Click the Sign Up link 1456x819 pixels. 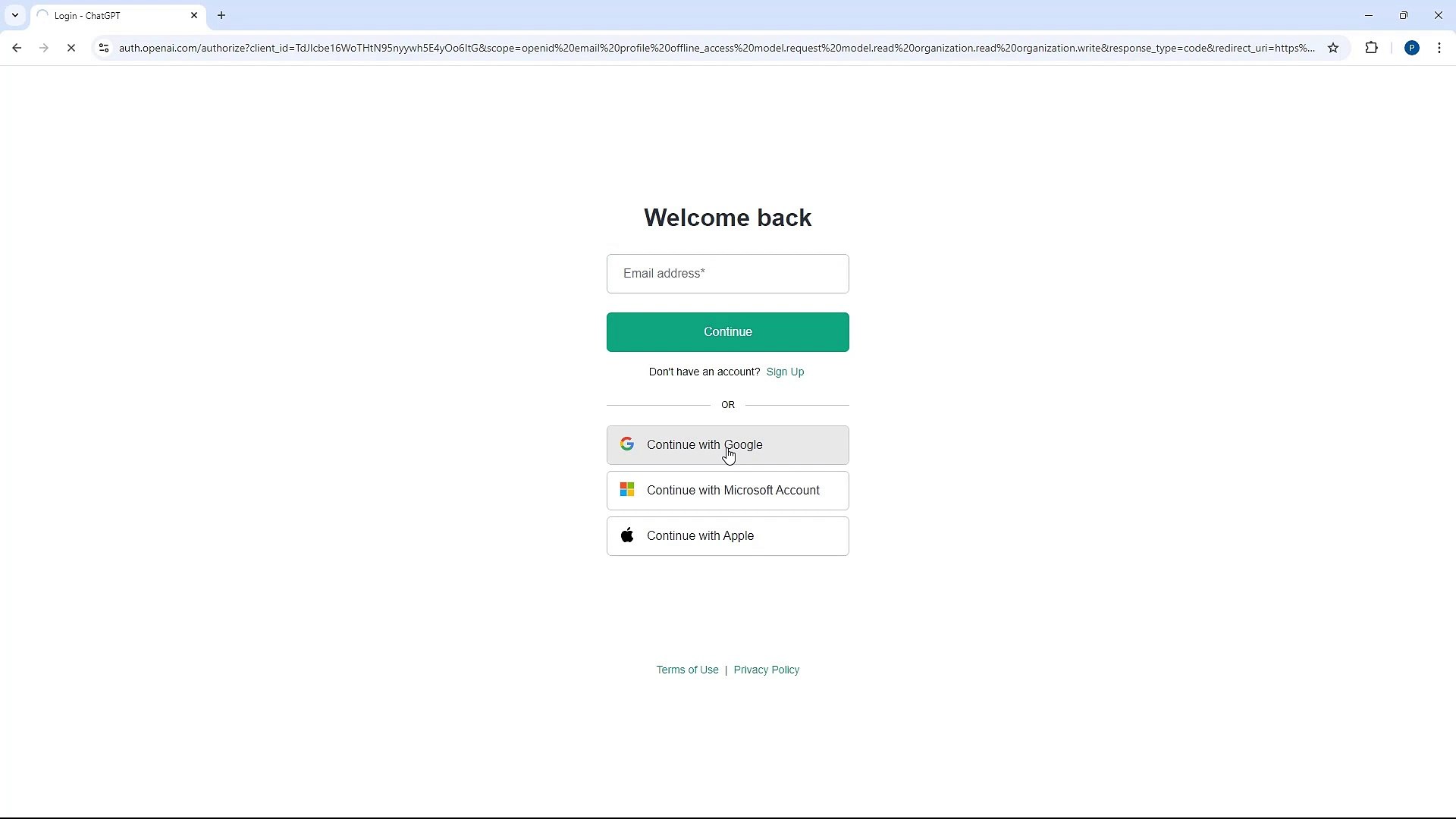(x=785, y=372)
